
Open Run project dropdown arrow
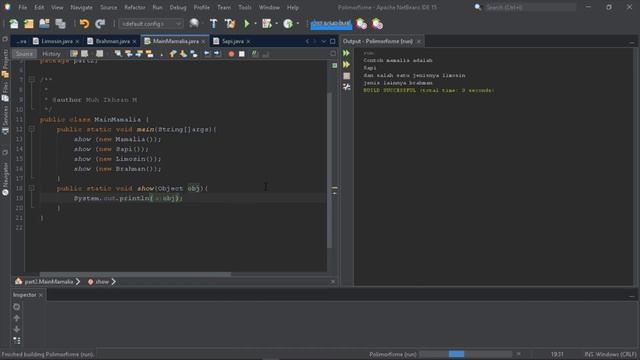point(256,24)
